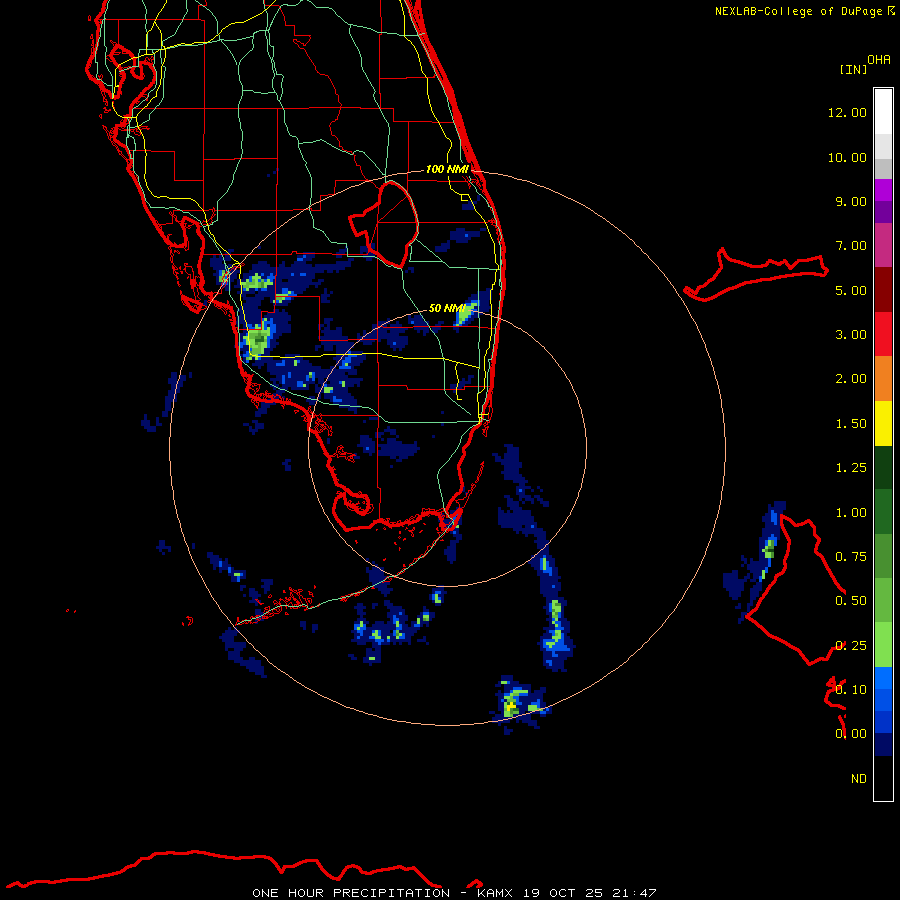Click the ONE HOUR PRECIPITATION KAMX title line
Screen dimensions: 900x900
tap(454, 893)
